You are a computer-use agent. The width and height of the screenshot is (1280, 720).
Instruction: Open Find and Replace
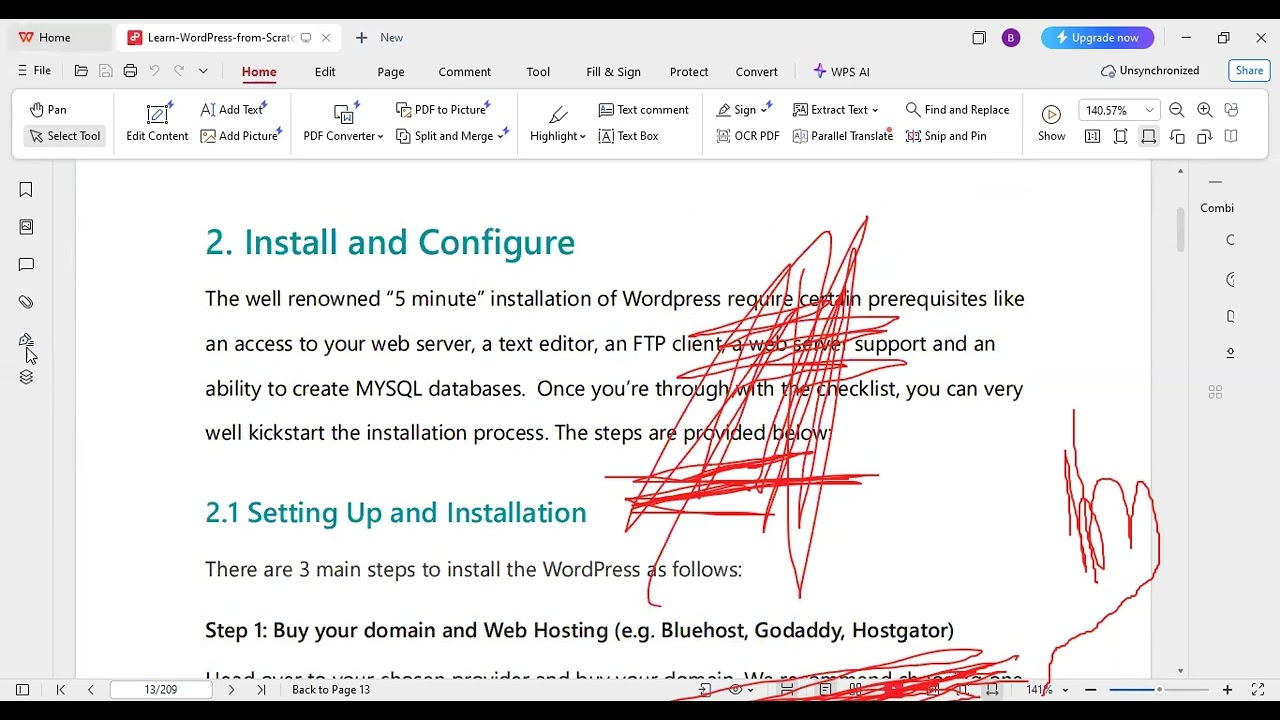click(957, 110)
